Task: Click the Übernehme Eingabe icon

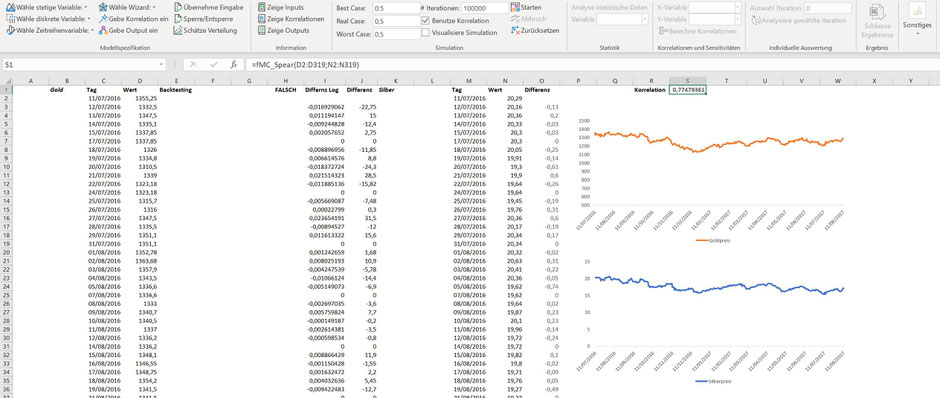Action: pos(179,8)
